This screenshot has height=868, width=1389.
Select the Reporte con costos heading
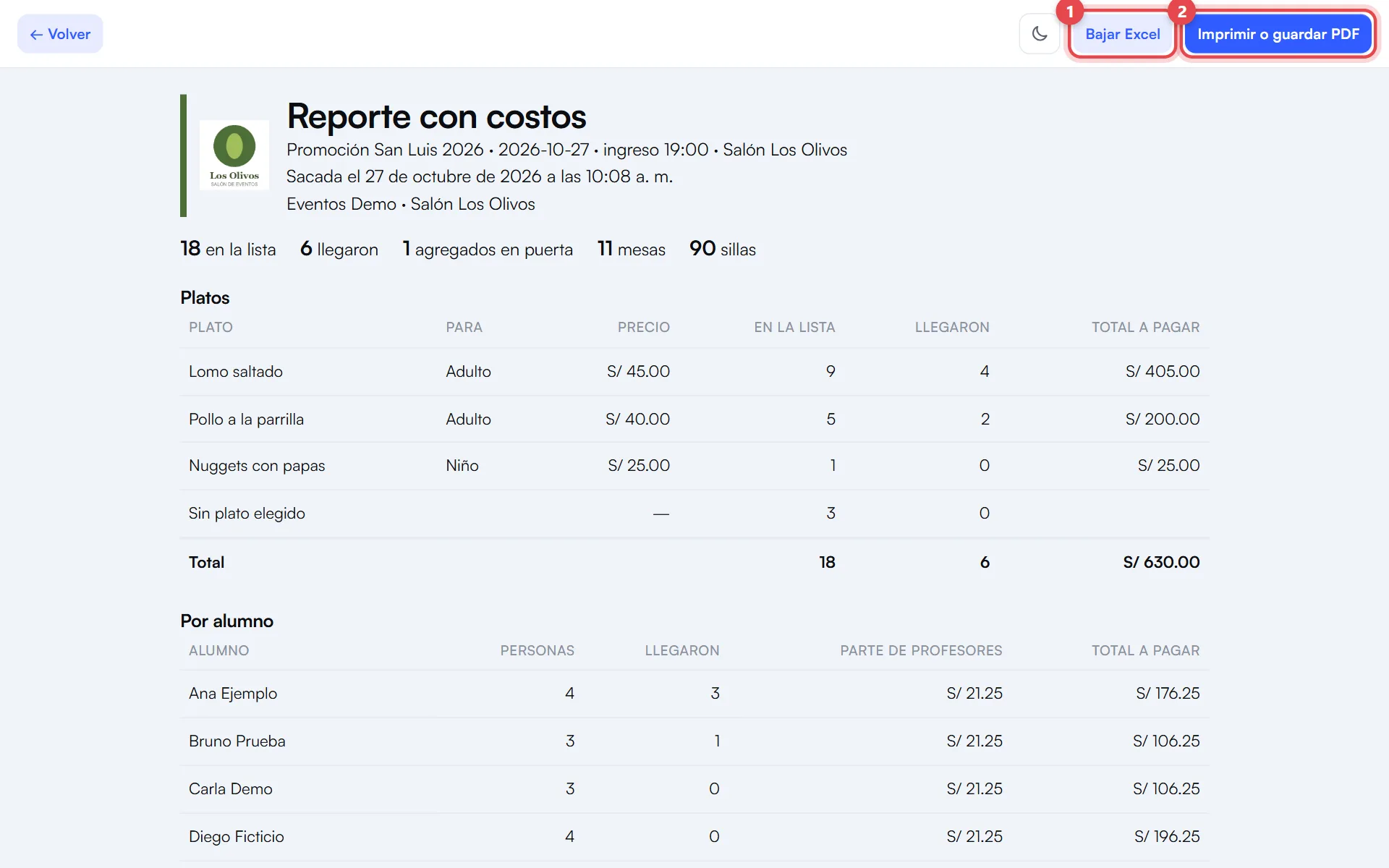(436, 116)
